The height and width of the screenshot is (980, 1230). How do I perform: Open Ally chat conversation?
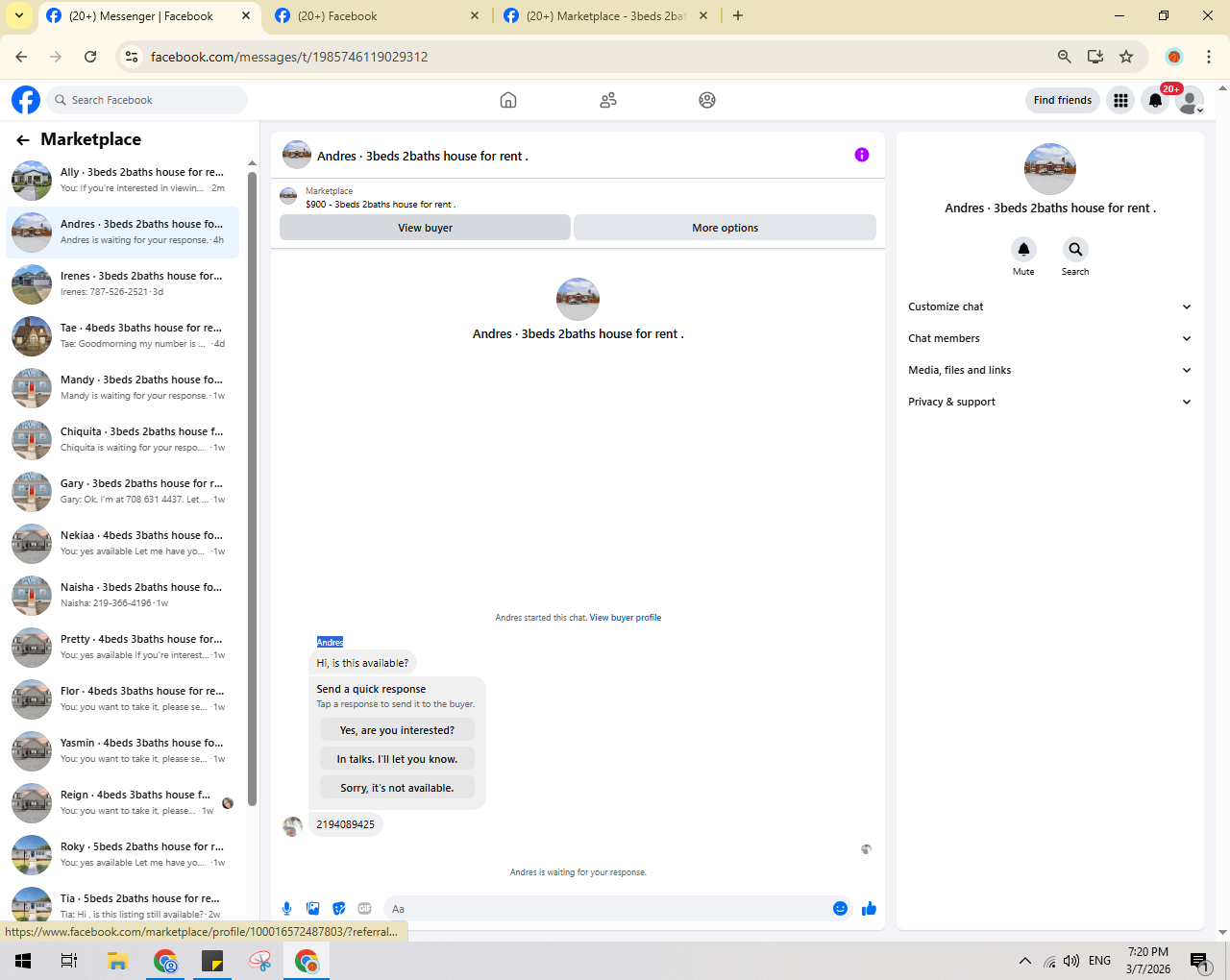pos(123,181)
